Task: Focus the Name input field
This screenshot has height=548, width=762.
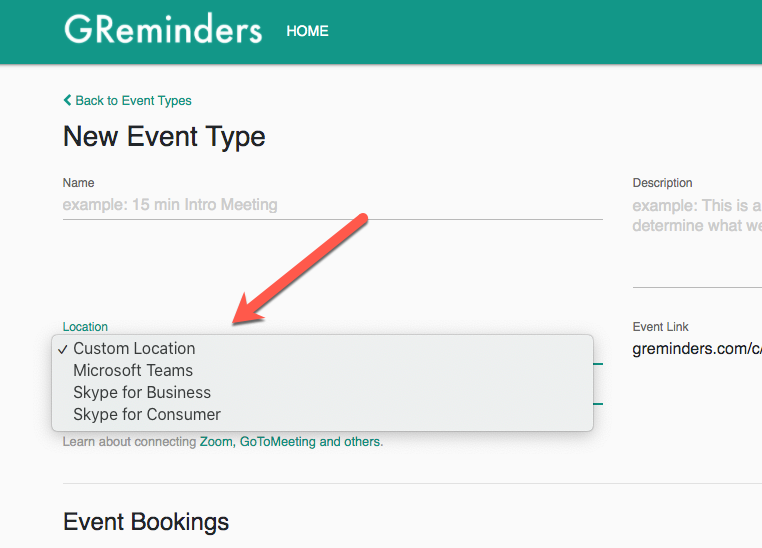Action: [x=332, y=206]
